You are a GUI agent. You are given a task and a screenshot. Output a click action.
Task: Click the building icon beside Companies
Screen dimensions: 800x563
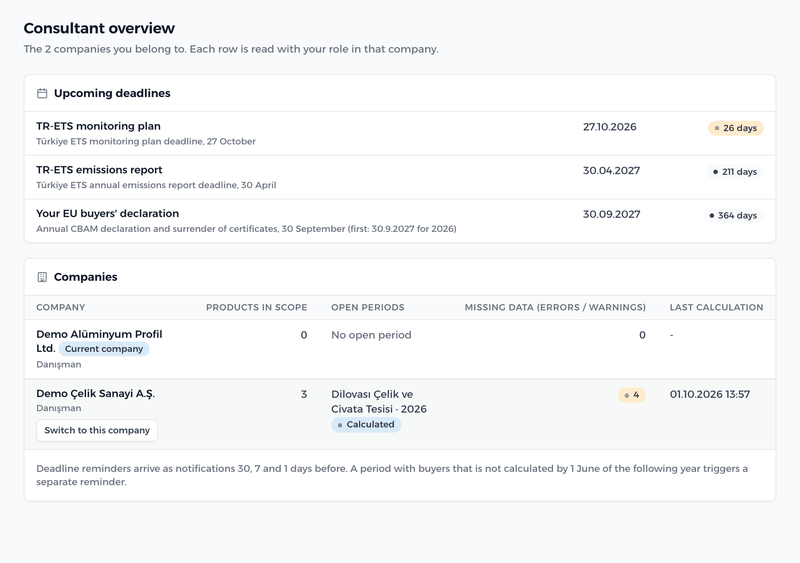click(x=42, y=277)
